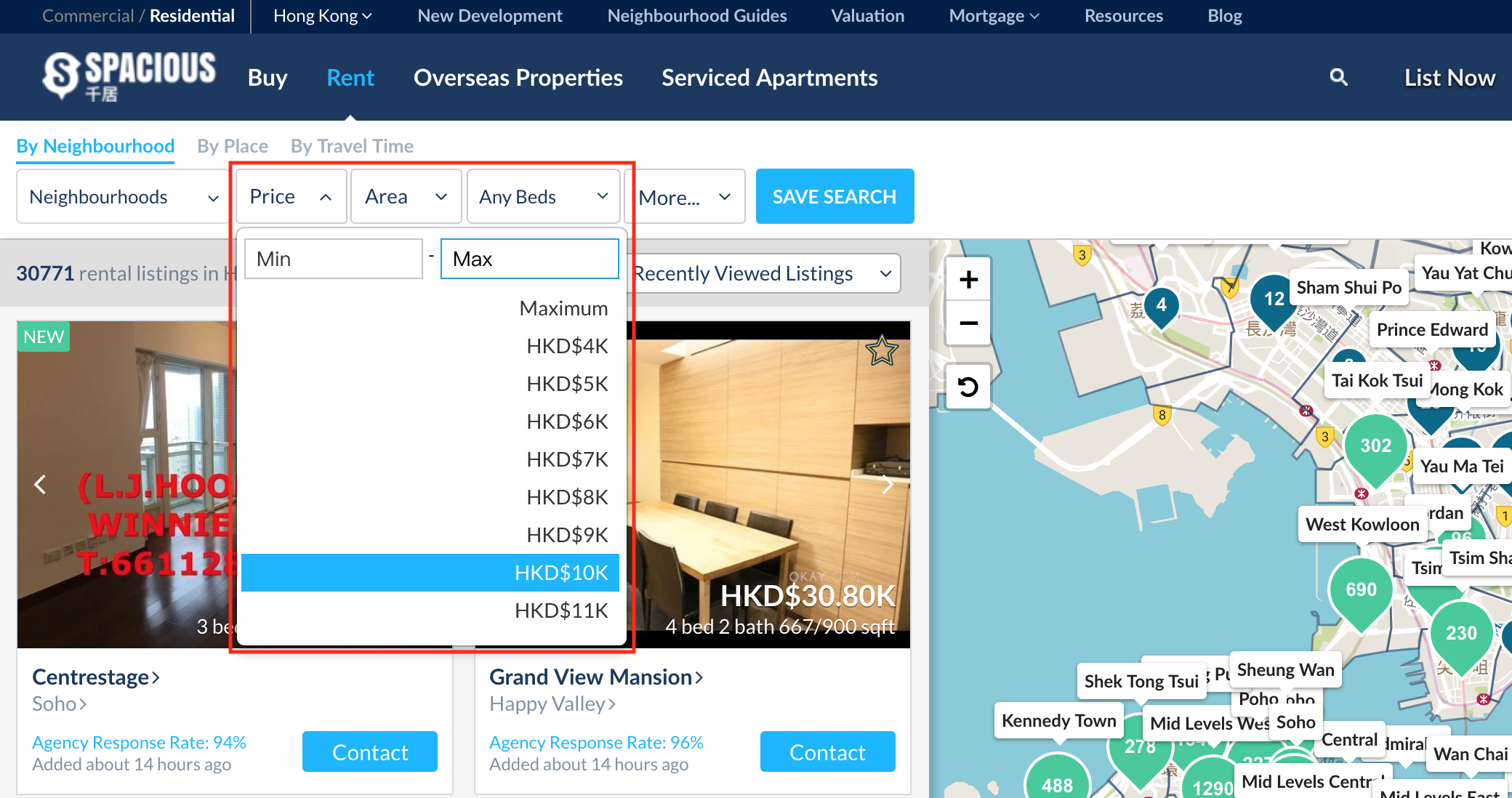Zoom out on the map
The height and width of the screenshot is (798, 1512).
click(x=968, y=323)
